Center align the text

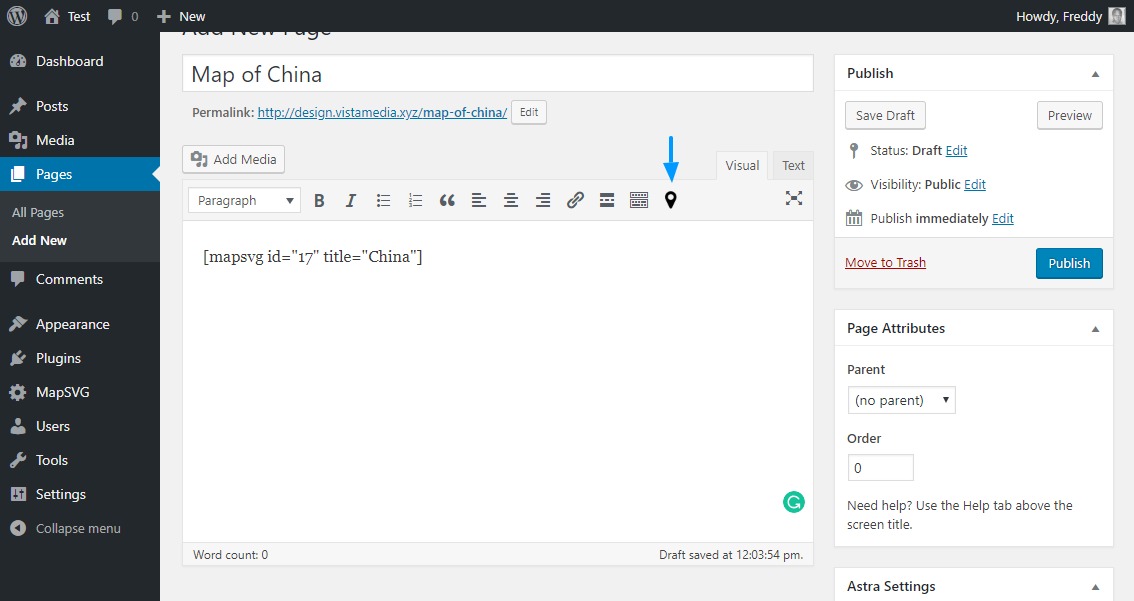(x=511, y=200)
